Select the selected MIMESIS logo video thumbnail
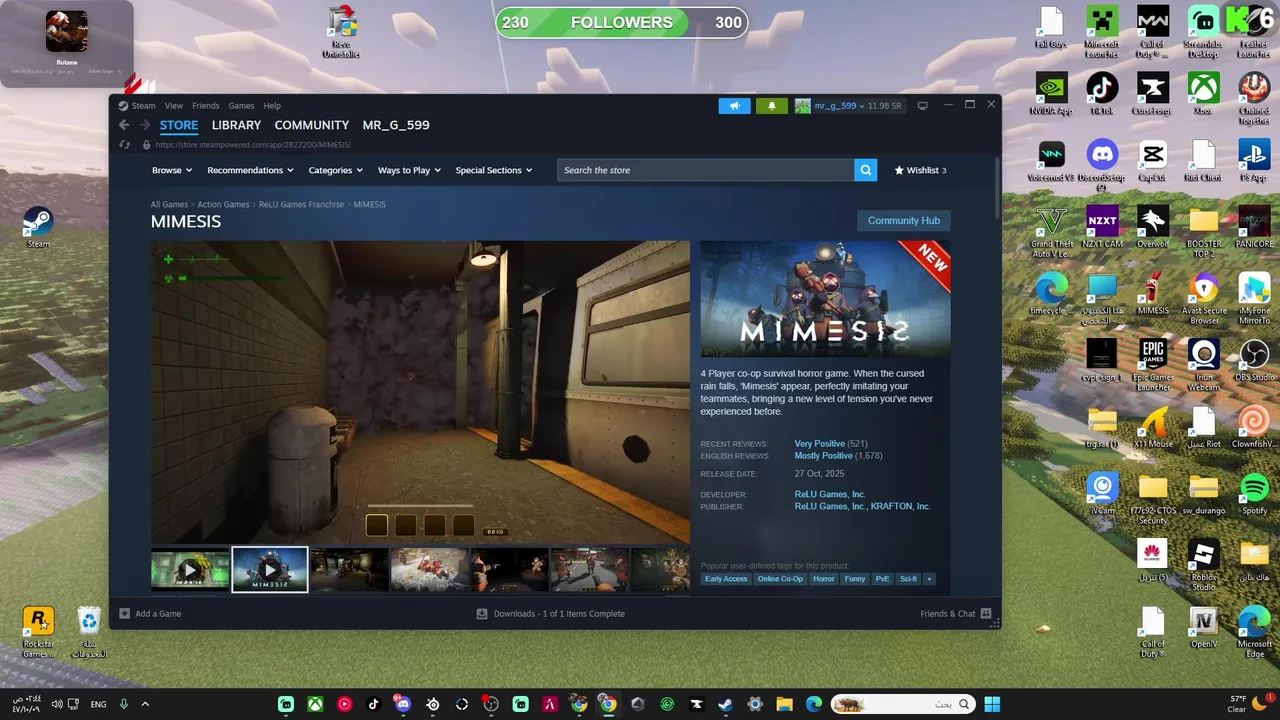The image size is (1280, 720). 270,570
